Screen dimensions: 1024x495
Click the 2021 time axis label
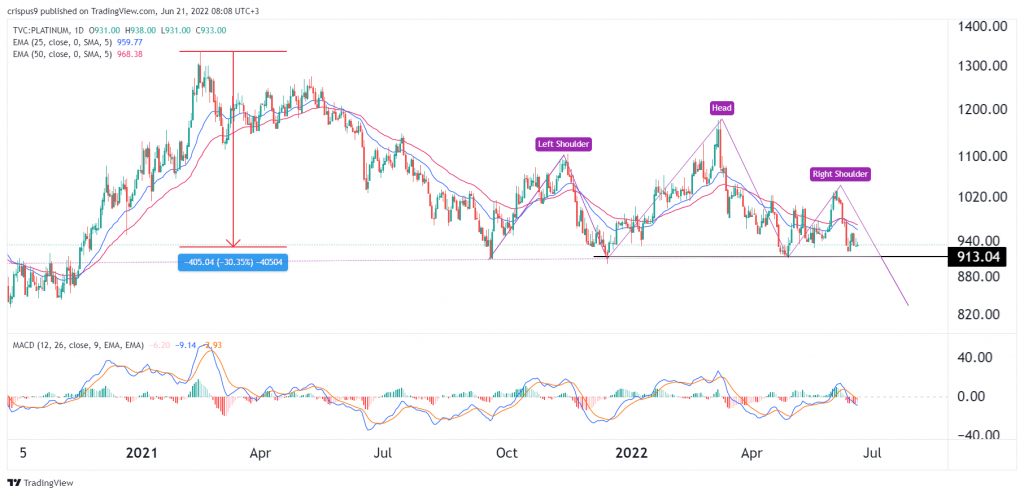point(144,453)
